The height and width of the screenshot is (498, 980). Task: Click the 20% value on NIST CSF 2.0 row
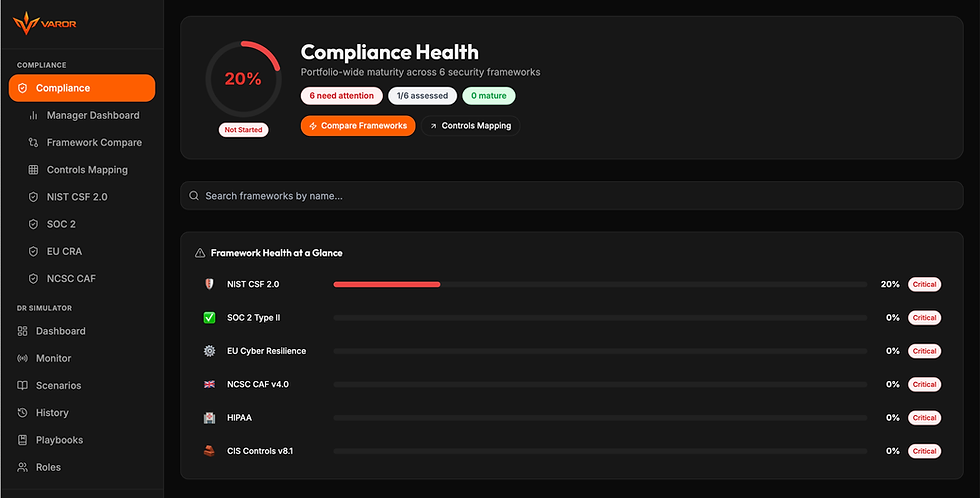click(890, 284)
